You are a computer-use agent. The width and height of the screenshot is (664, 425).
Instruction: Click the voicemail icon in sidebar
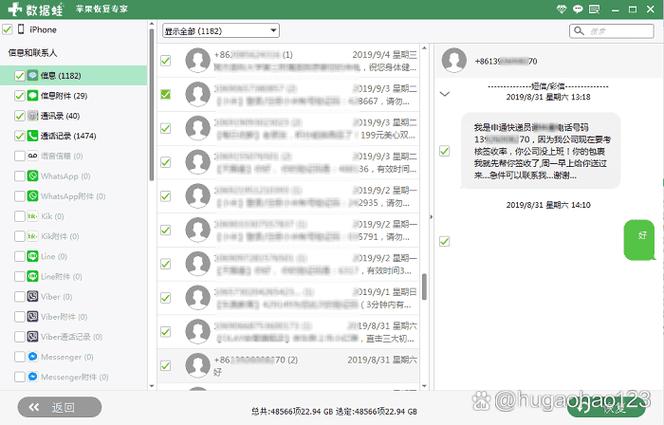tap(33, 156)
